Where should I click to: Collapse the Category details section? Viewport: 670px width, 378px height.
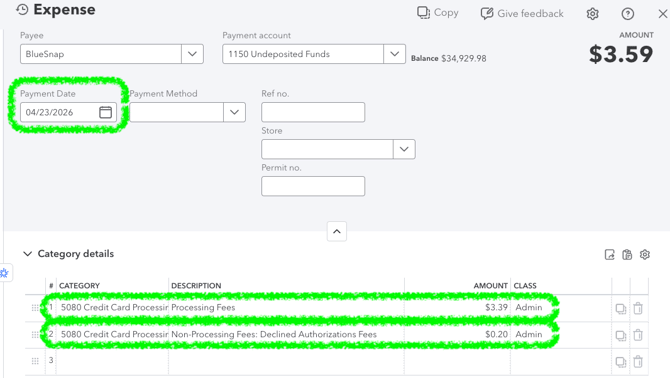pos(28,254)
